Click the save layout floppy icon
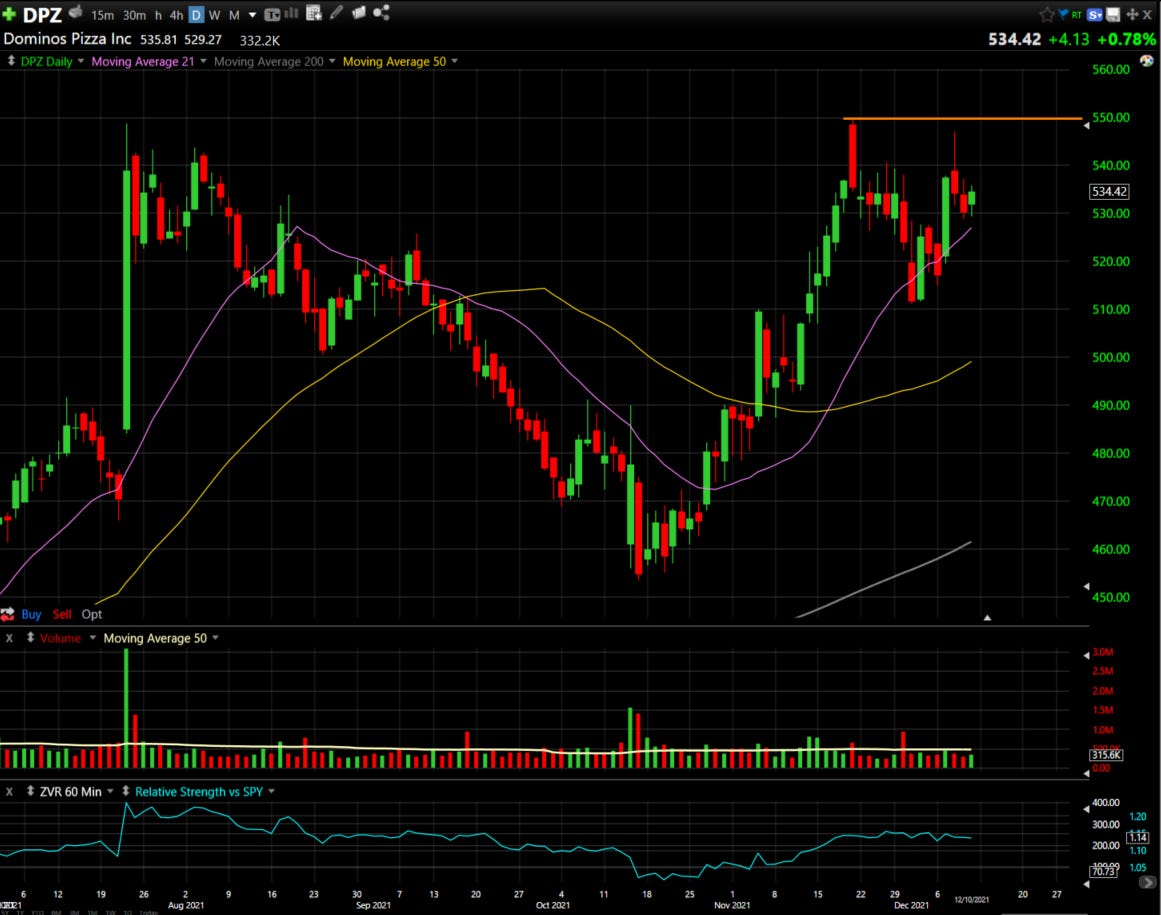This screenshot has height=915, width=1161. (x=1113, y=15)
